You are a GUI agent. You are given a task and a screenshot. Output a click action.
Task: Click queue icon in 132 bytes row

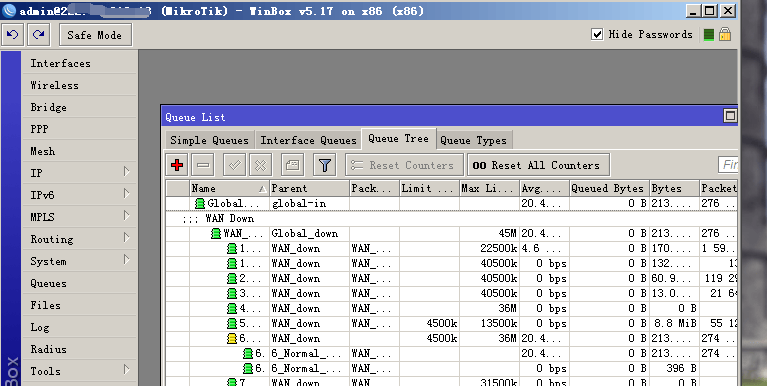tap(232, 264)
